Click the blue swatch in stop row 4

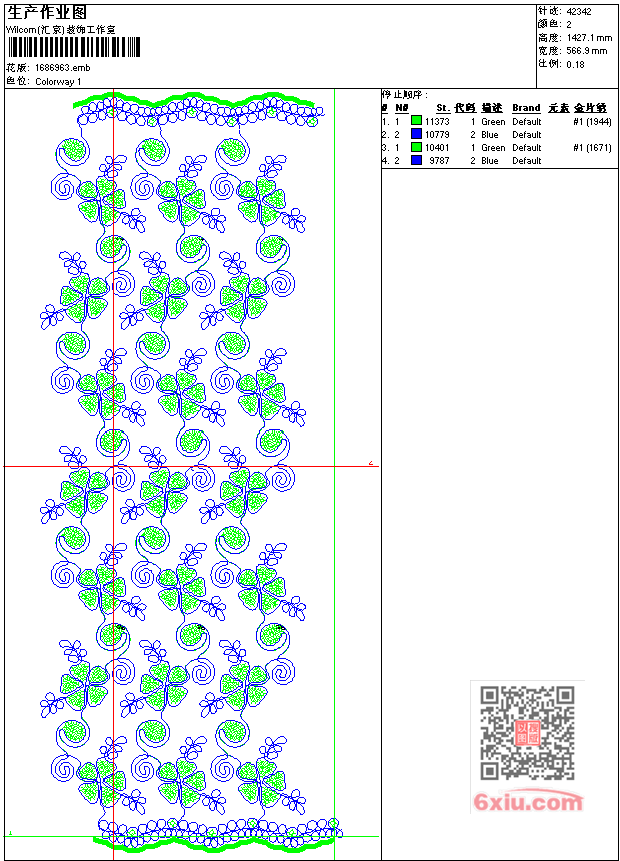coord(416,160)
